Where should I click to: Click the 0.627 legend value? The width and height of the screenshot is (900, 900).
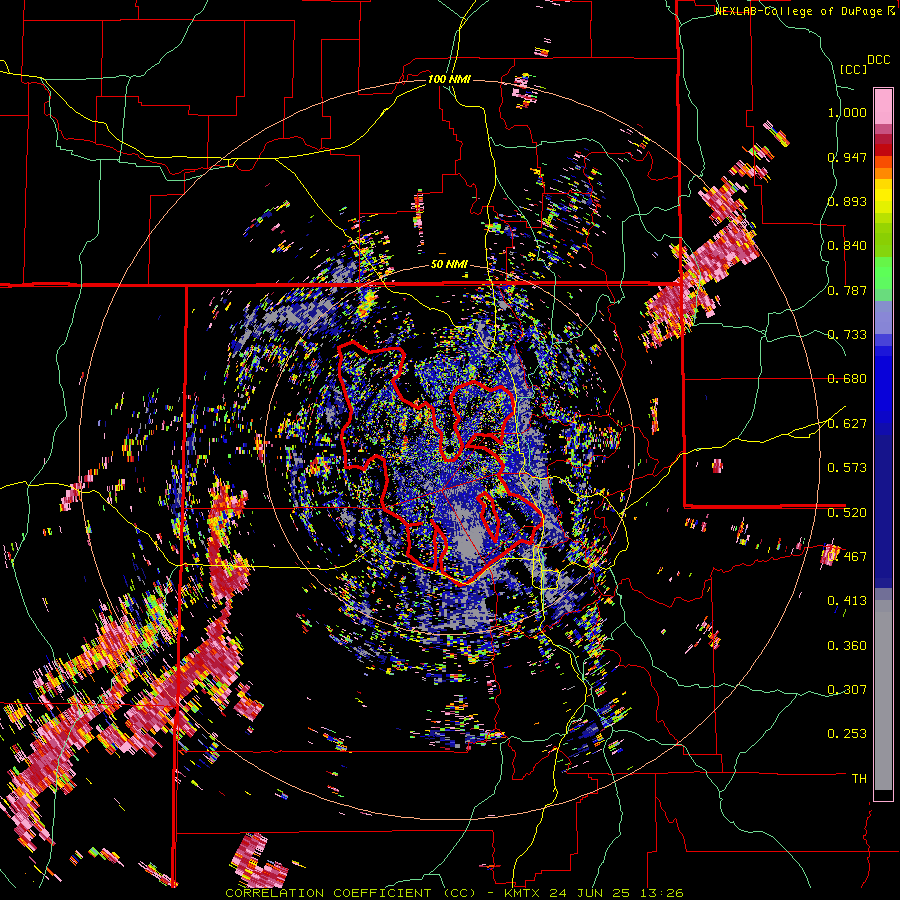click(847, 424)
